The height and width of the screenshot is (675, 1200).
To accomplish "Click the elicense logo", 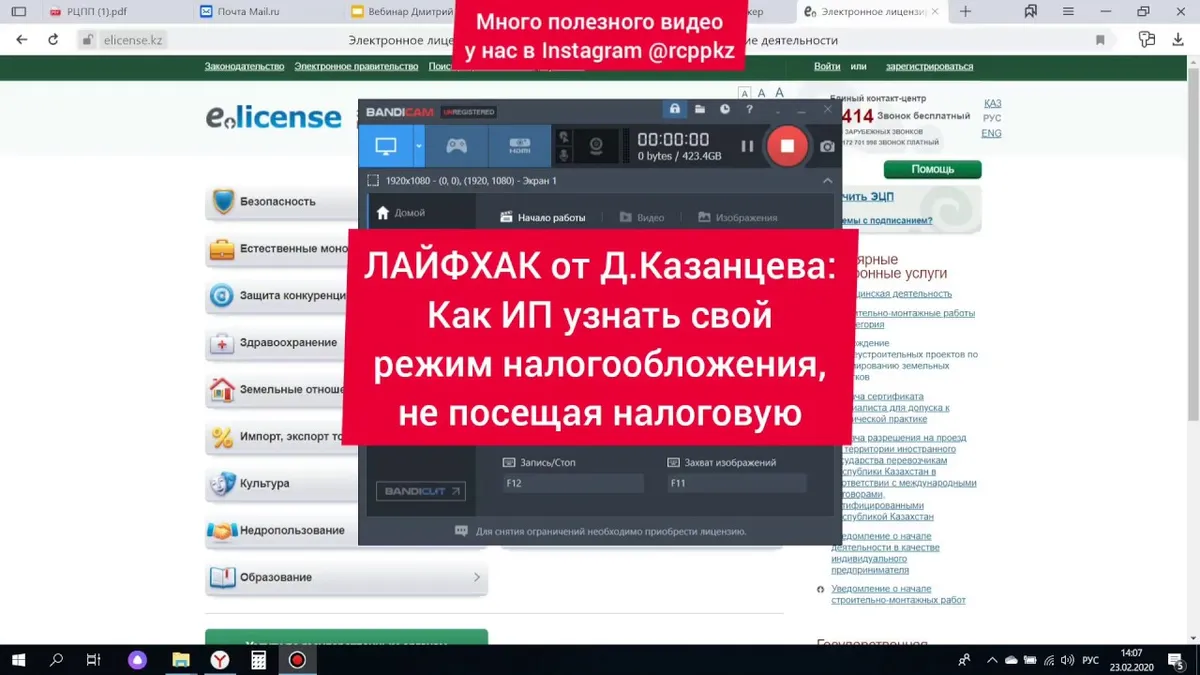I will [274, 117].
